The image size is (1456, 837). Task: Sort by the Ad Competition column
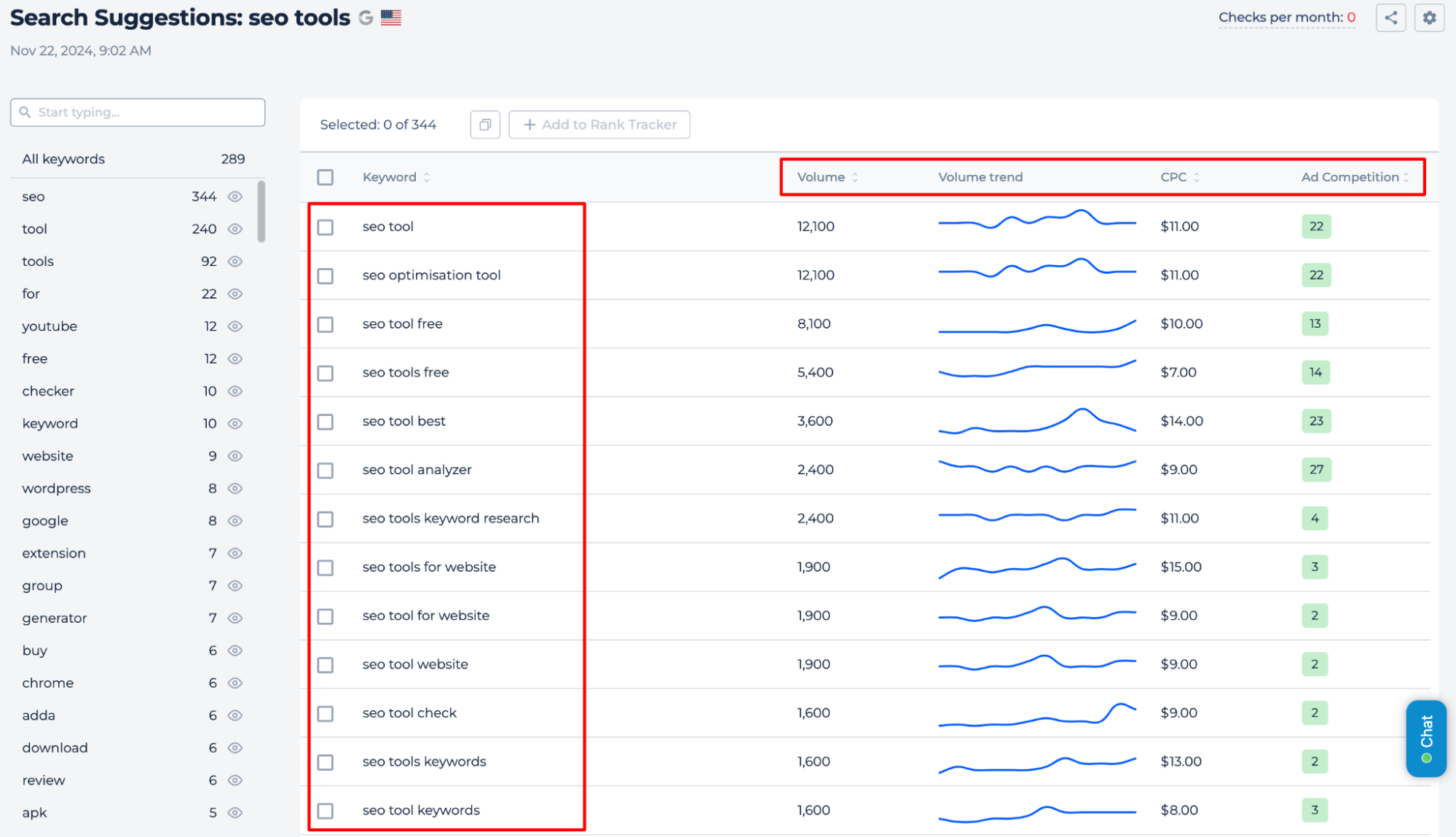(x=1355, y=177)
